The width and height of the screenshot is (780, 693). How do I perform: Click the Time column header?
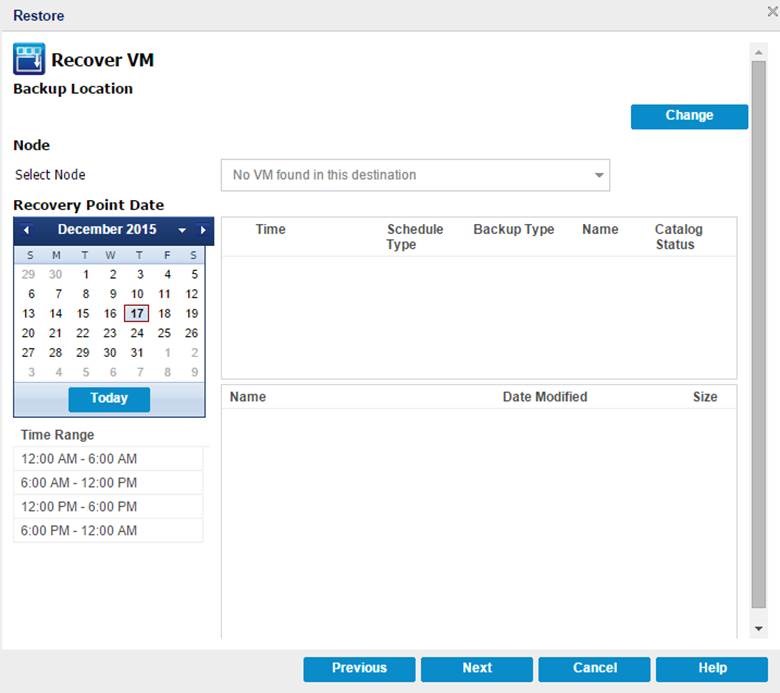click(271, 229)
